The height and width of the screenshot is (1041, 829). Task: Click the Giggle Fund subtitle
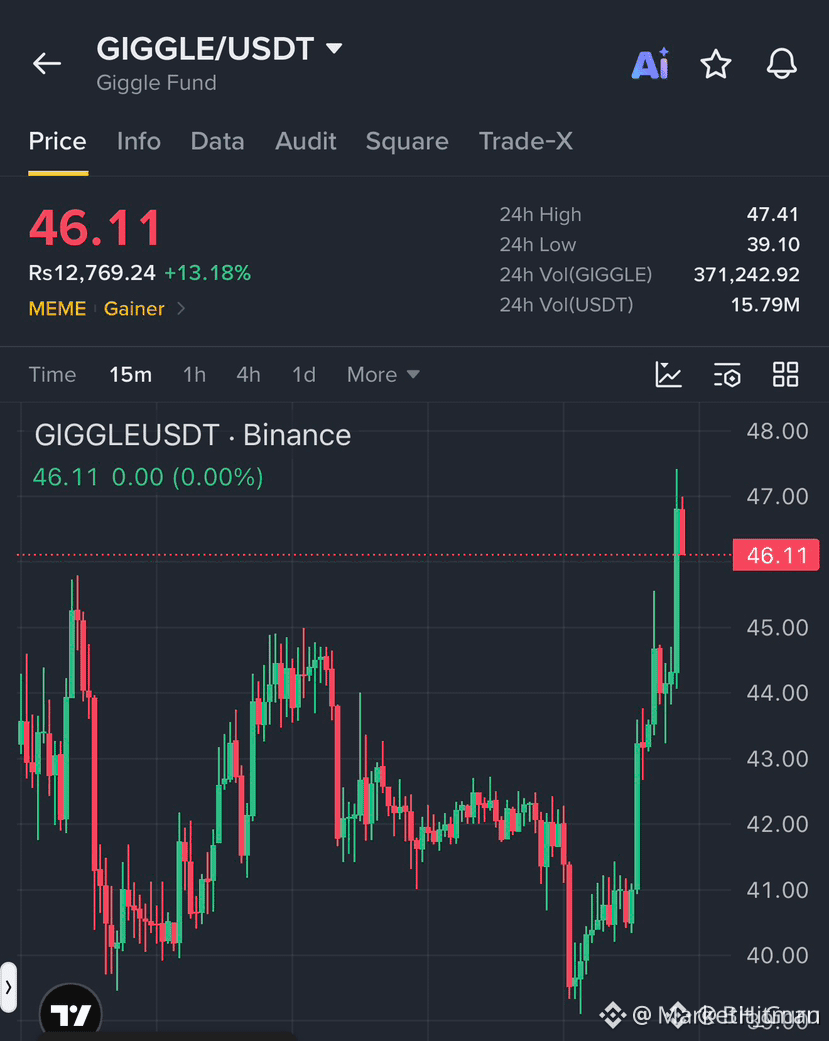coord(157,83)
